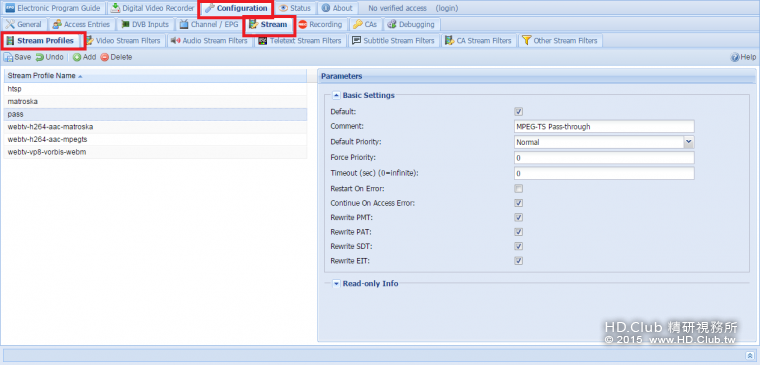Click the Force Priority field
This screenshot has height=365, width=760.
coord(604,158)
